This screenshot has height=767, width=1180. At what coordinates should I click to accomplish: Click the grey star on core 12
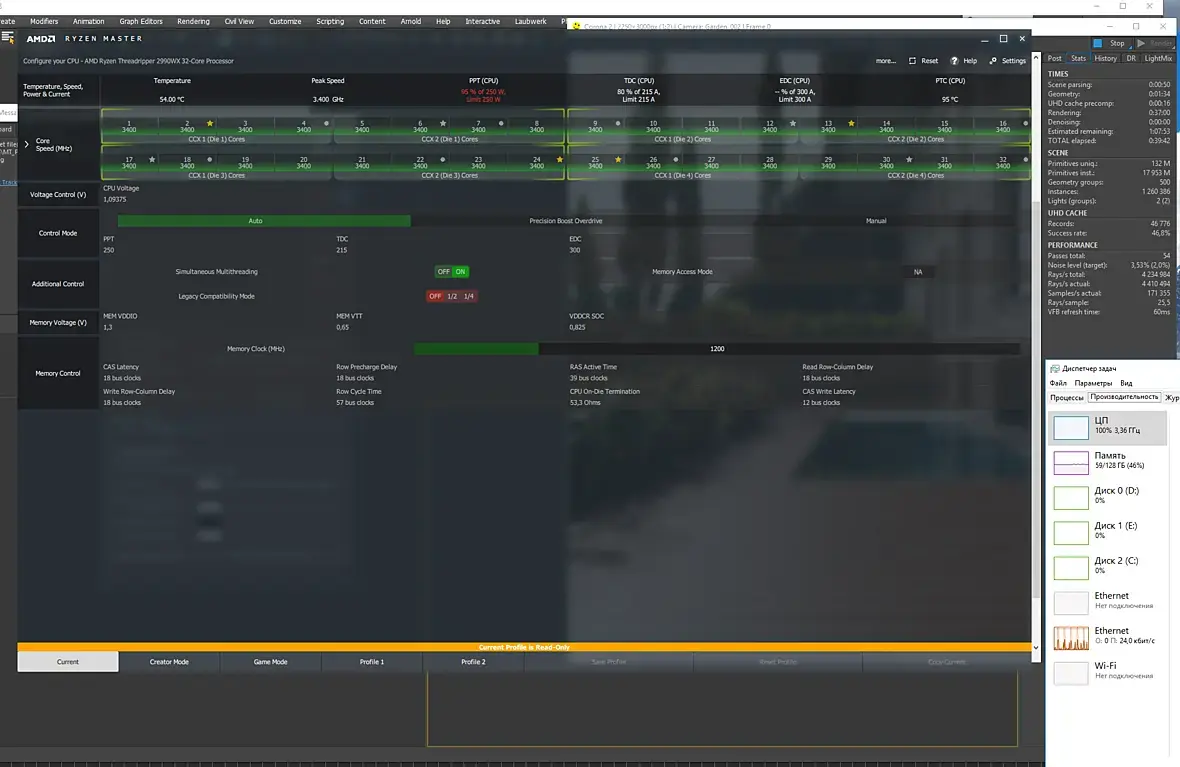pyautogui.click(x=792, y=123)
